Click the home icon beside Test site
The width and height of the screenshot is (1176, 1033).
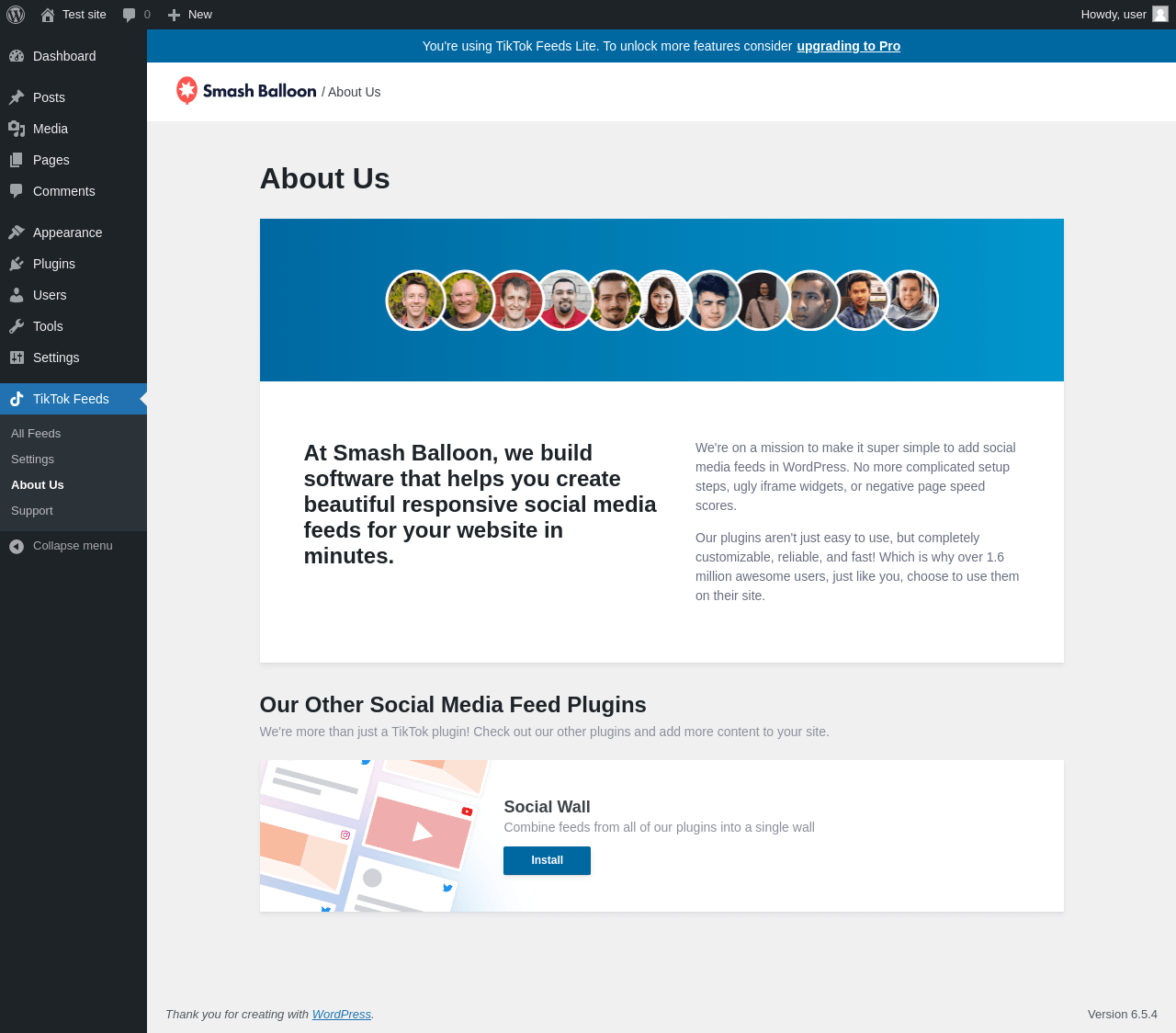pos(48,15)
